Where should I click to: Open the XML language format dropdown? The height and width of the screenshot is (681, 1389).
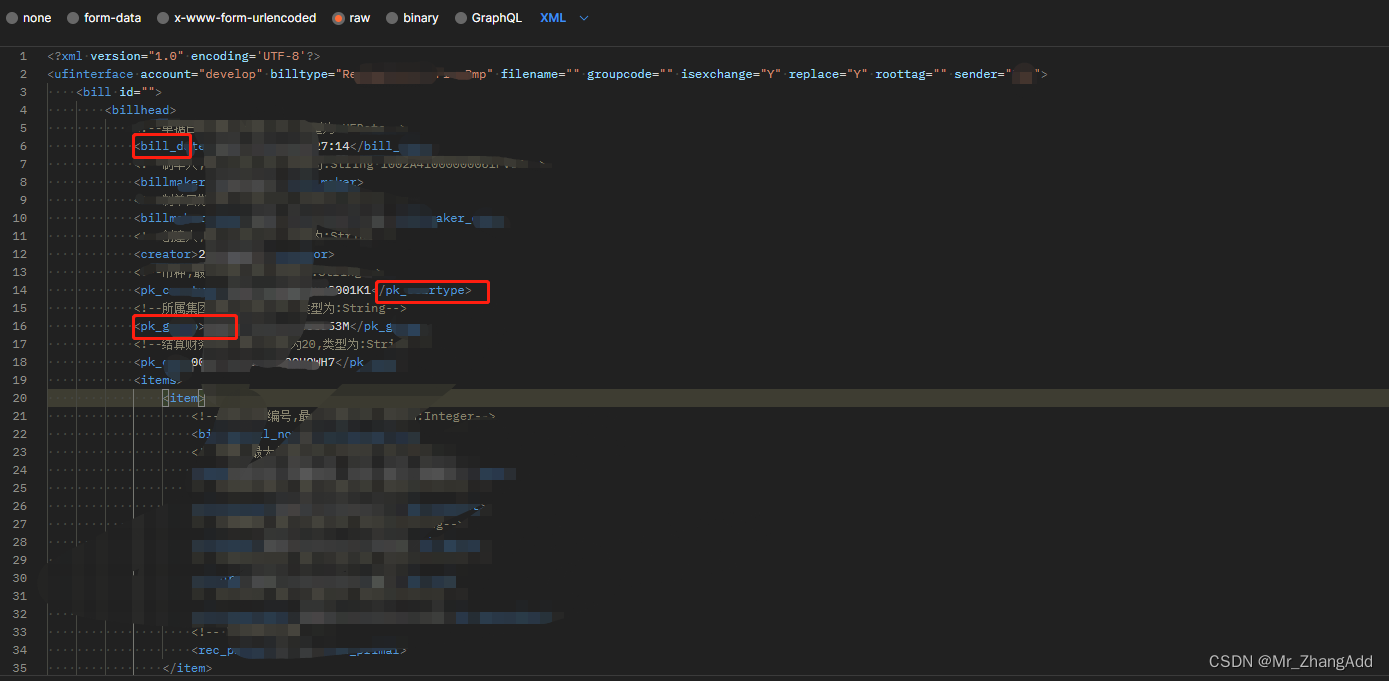click(552, 17)
